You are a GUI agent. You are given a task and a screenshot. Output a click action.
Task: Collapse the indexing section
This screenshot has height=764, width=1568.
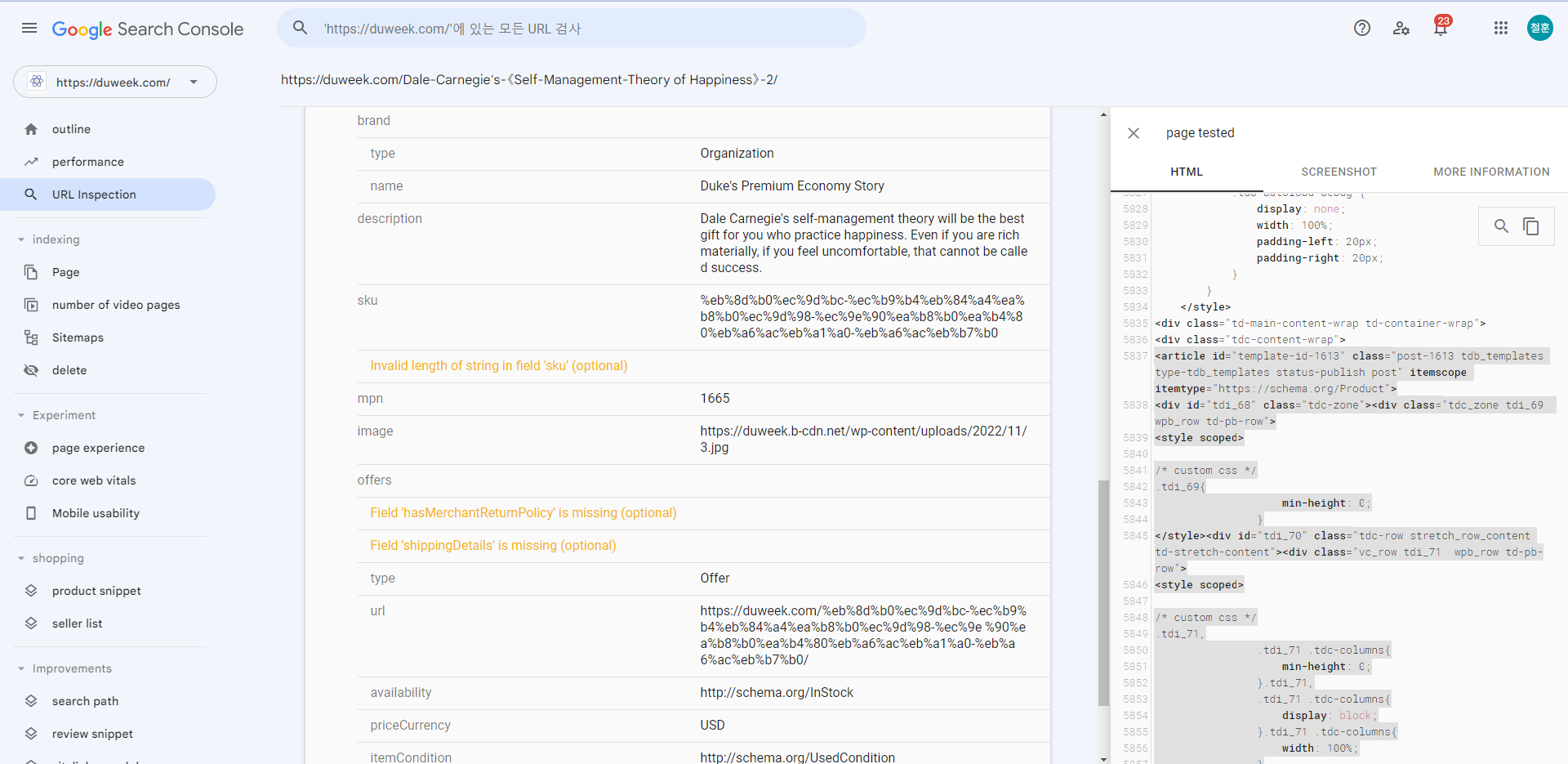click(x=21, y=239)
